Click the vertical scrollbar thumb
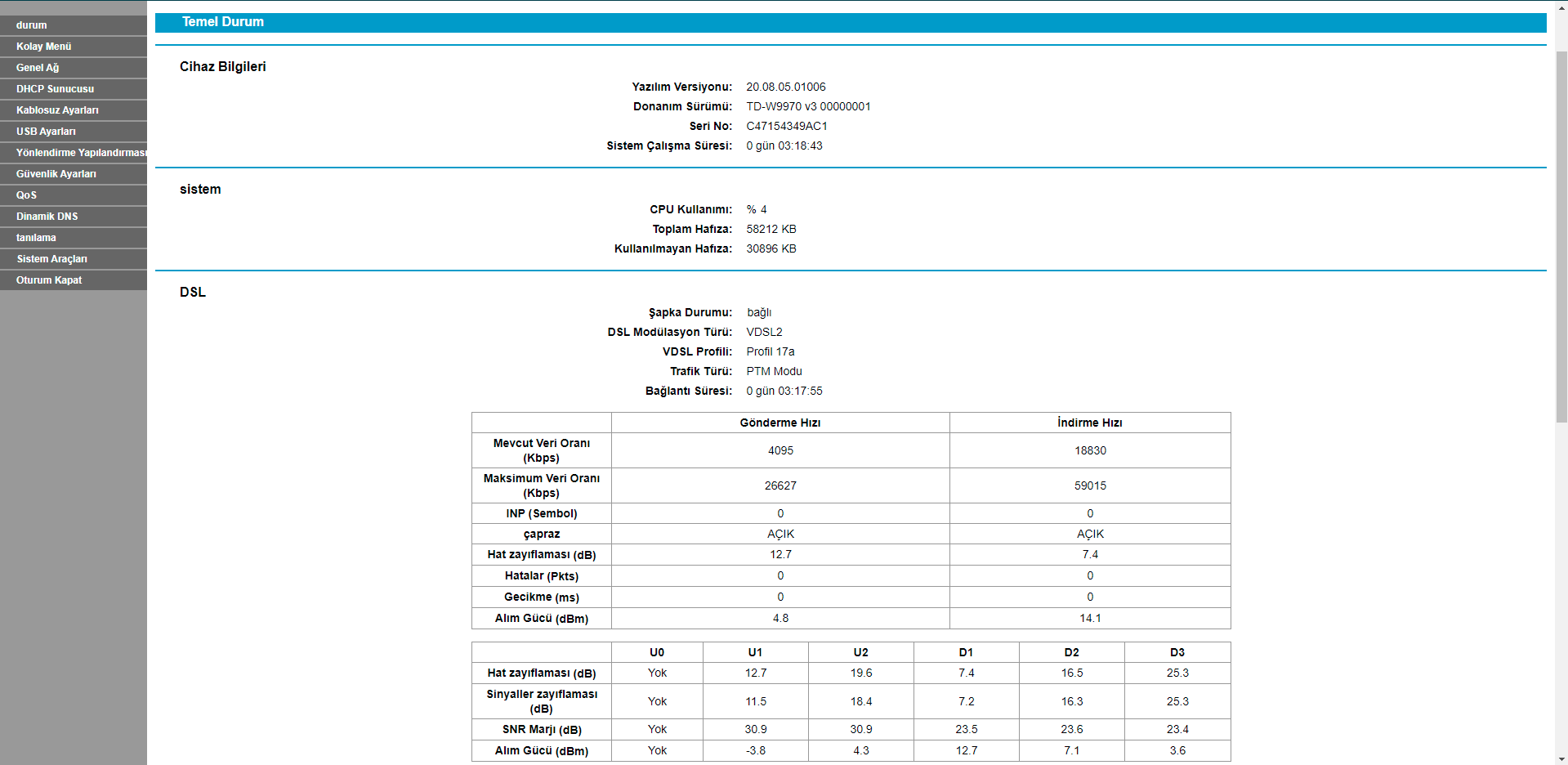1568x765 pixels. (x=1561, y=237)
